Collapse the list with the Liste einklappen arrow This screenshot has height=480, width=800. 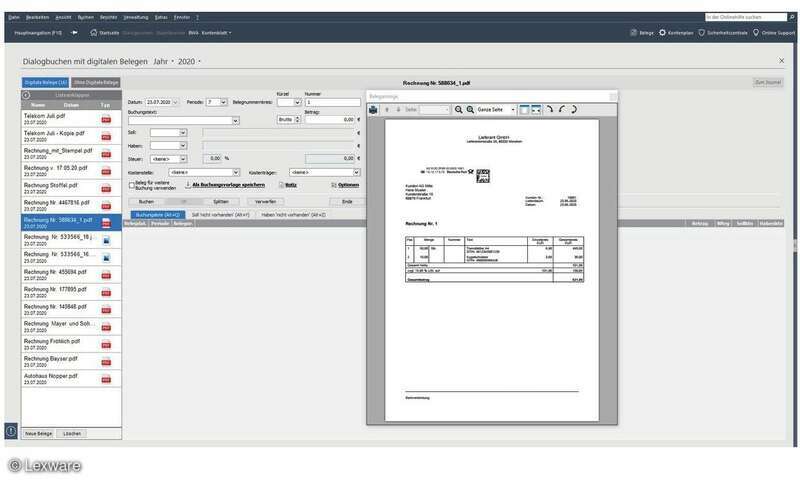pos(27,94)
